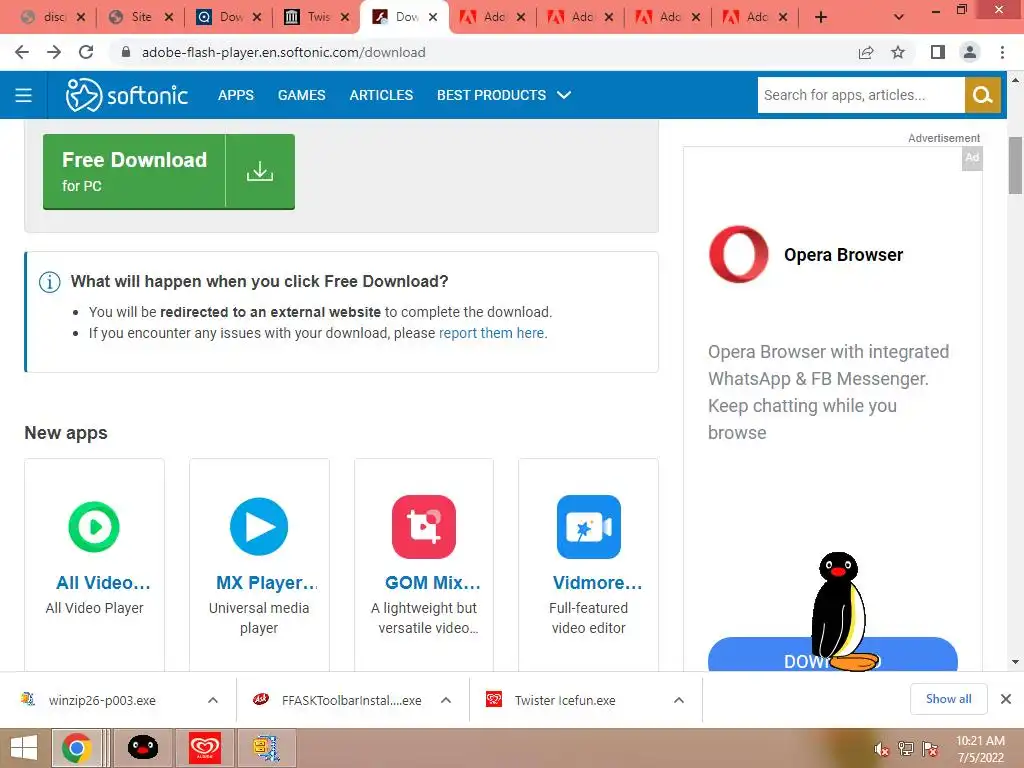Open the MX Player app icon
Viewport: 1024px width, 768px height.
tap(259, 526)
